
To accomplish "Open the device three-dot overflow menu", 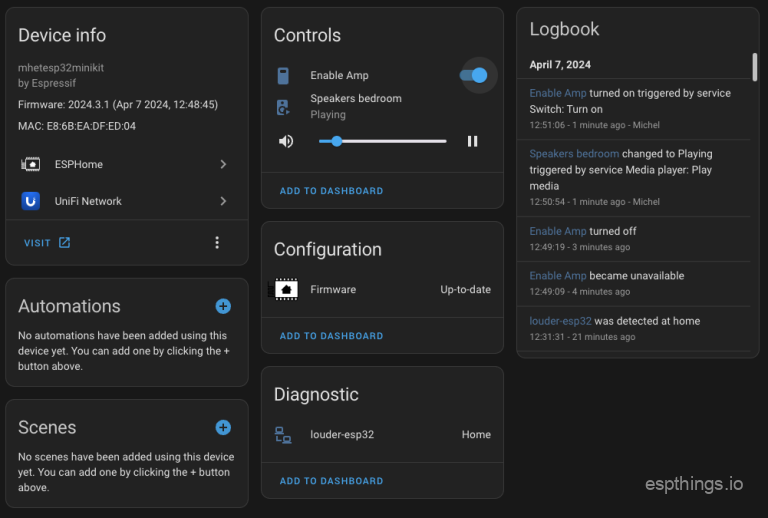I will (217, 242).
